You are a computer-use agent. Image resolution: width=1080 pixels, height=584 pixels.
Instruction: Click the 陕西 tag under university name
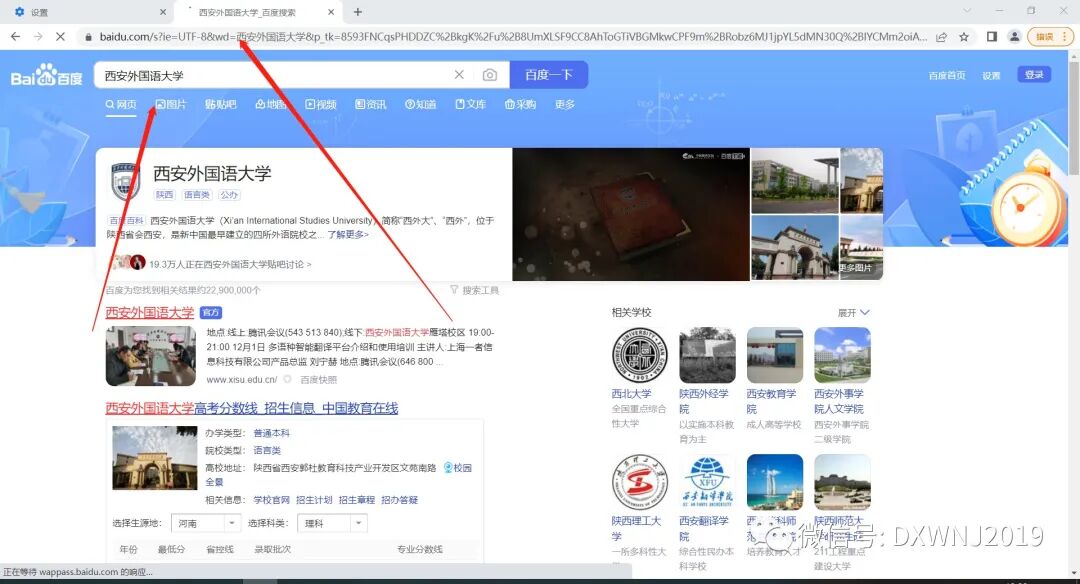(164, 195)
